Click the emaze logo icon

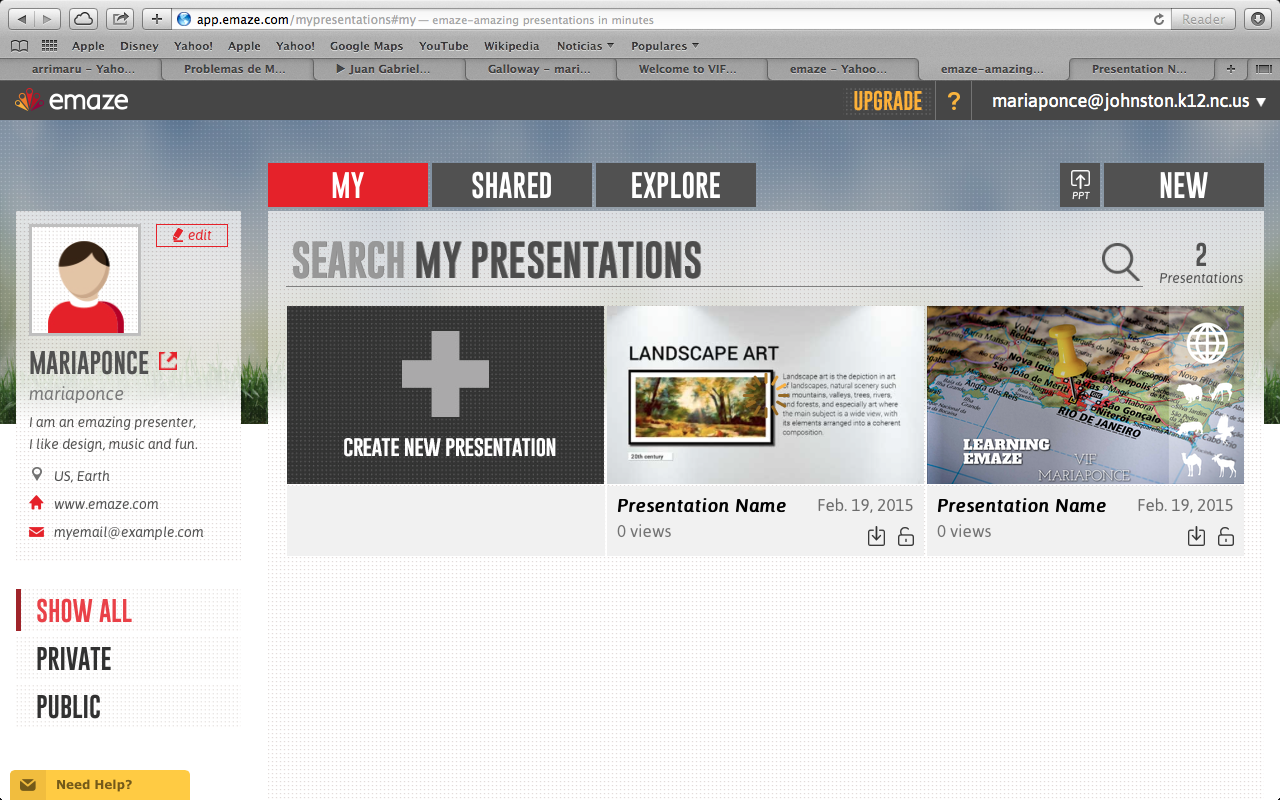click(x=28, y=100)
